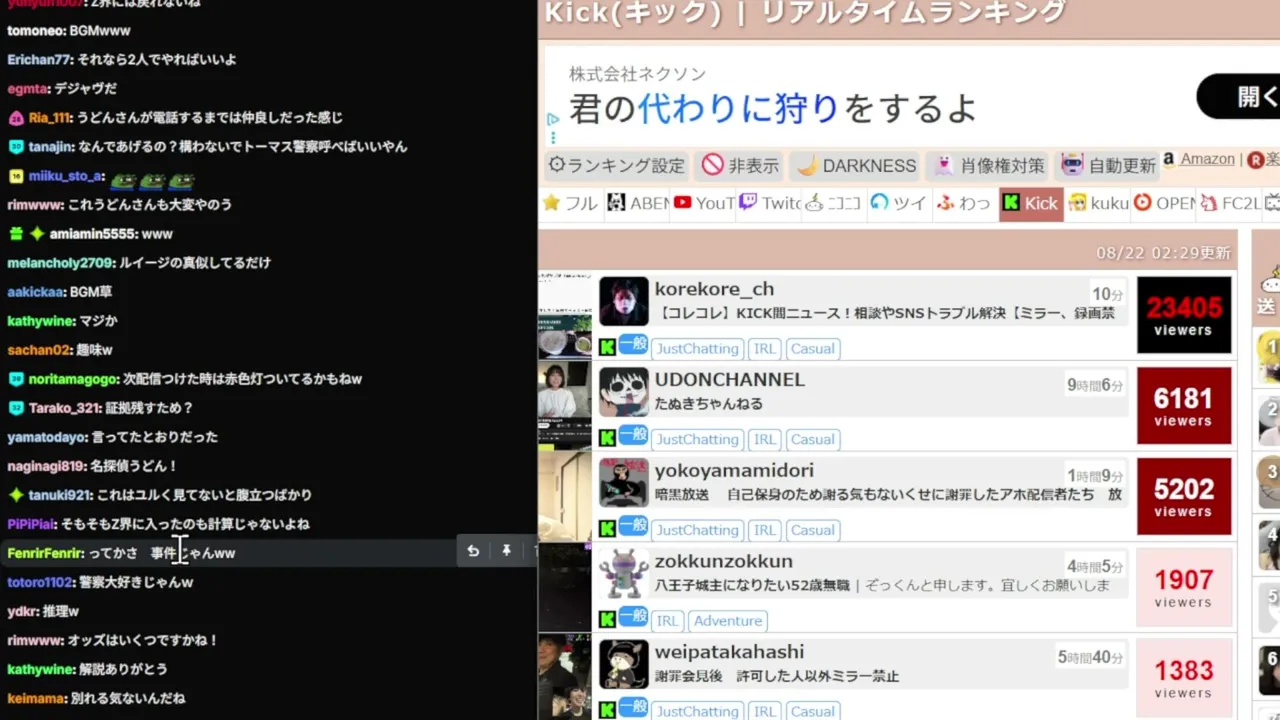This screenshot has height=720, width=1280.
Task: Click the Kick K icon in yokoyamamidori's row
Action: 607,529
